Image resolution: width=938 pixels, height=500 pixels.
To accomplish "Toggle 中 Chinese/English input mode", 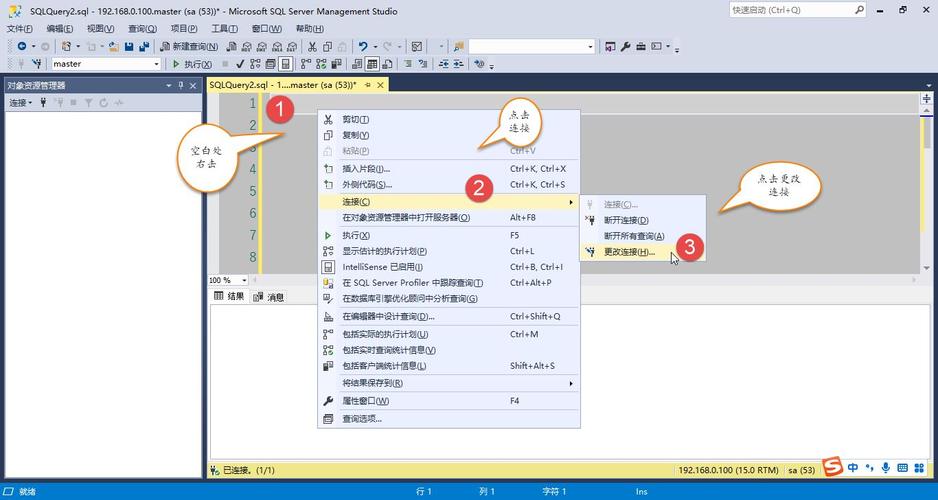I will [852, 468].
